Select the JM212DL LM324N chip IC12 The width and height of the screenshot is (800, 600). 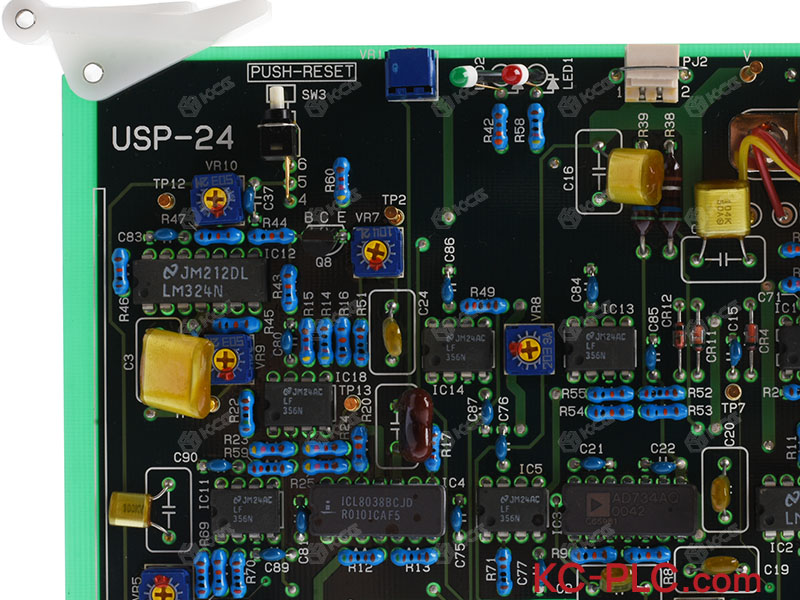(x=200, y=279)
